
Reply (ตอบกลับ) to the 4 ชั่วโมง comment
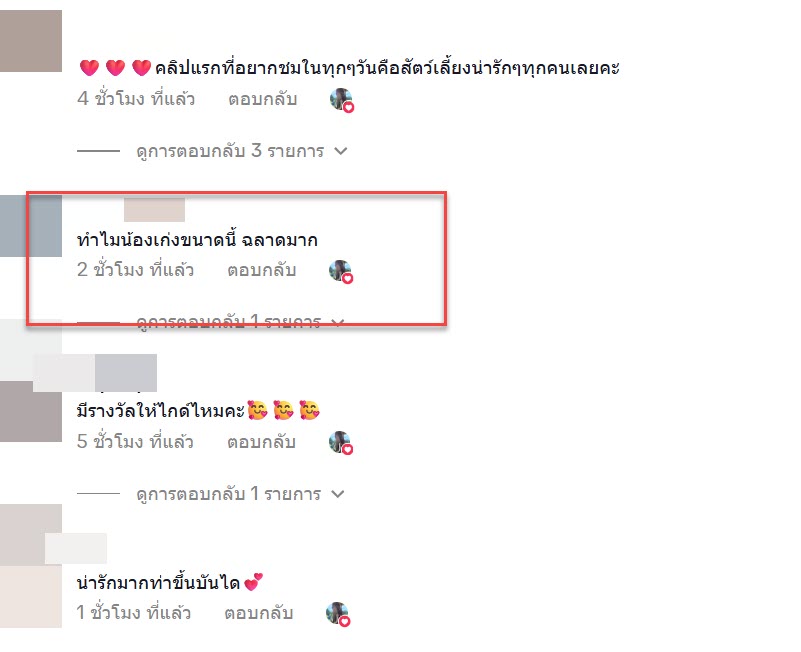pos(263,99)
